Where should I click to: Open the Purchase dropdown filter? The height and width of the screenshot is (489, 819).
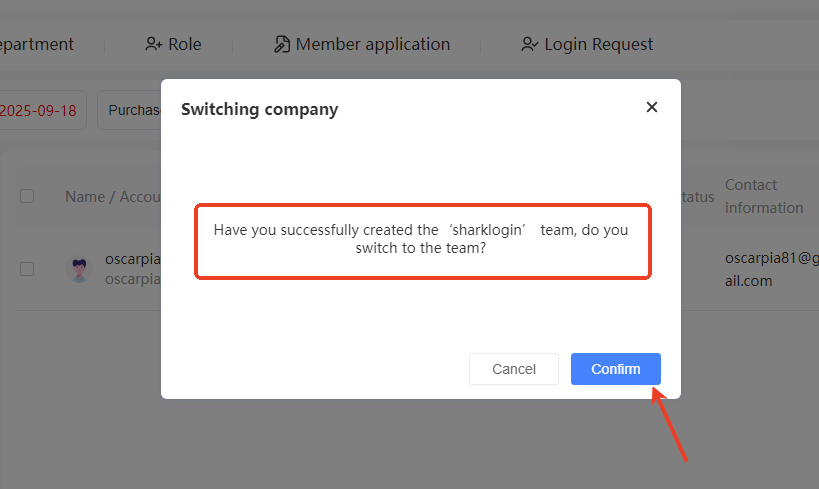click(130, 110)
